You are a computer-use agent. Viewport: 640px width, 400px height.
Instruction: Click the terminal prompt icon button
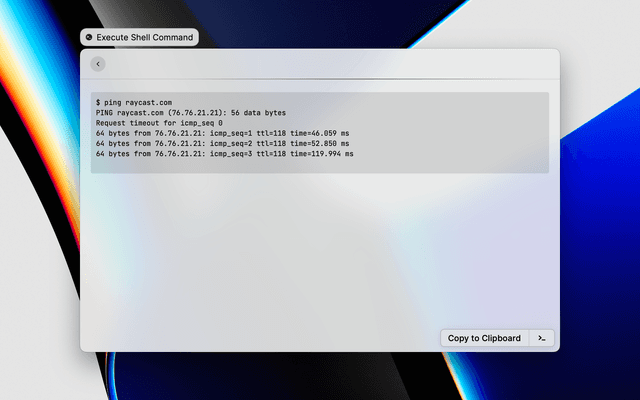click(x=541, y=338)
